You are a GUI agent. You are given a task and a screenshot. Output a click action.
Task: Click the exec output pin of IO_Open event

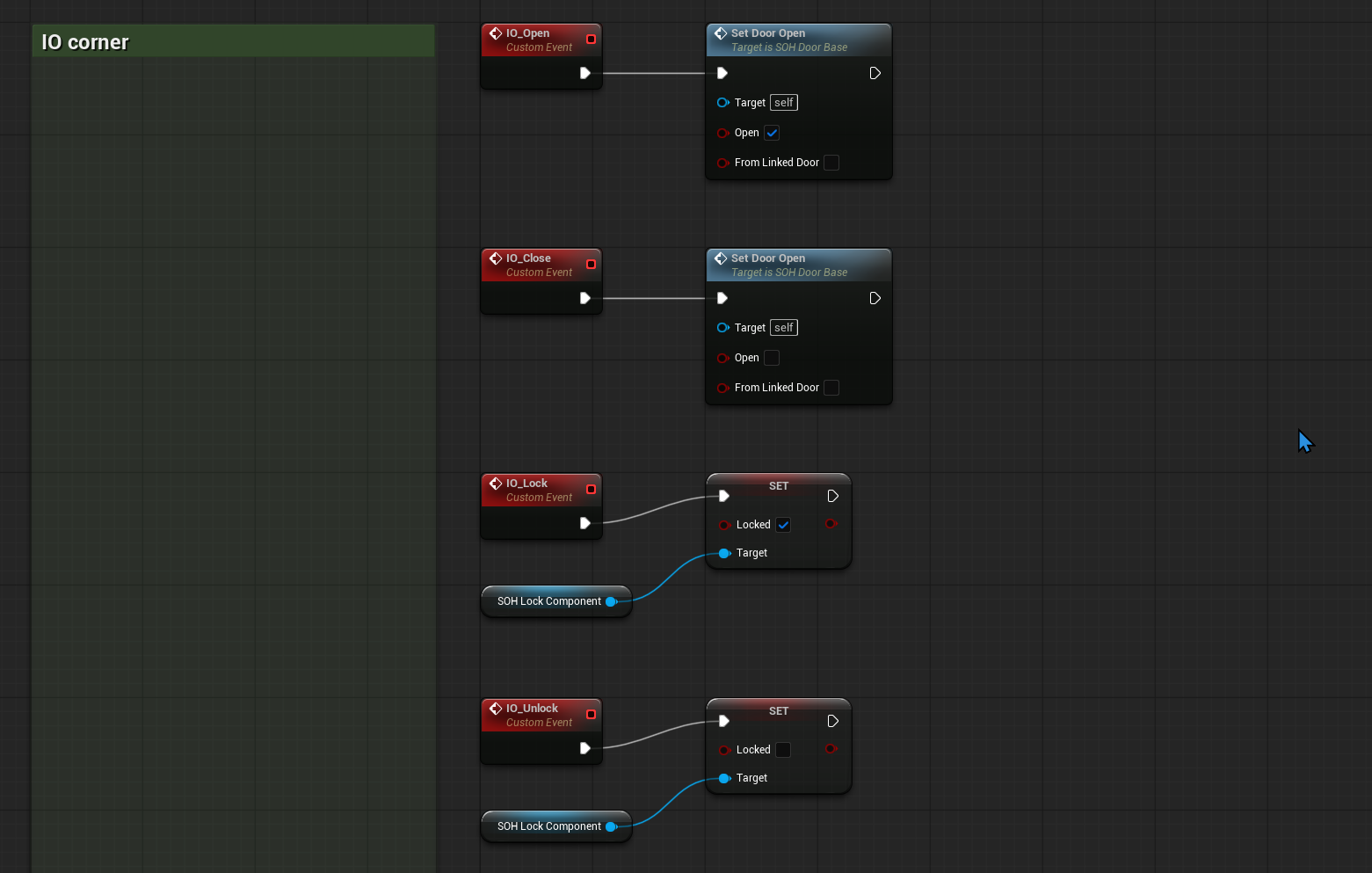click(584, 73)
